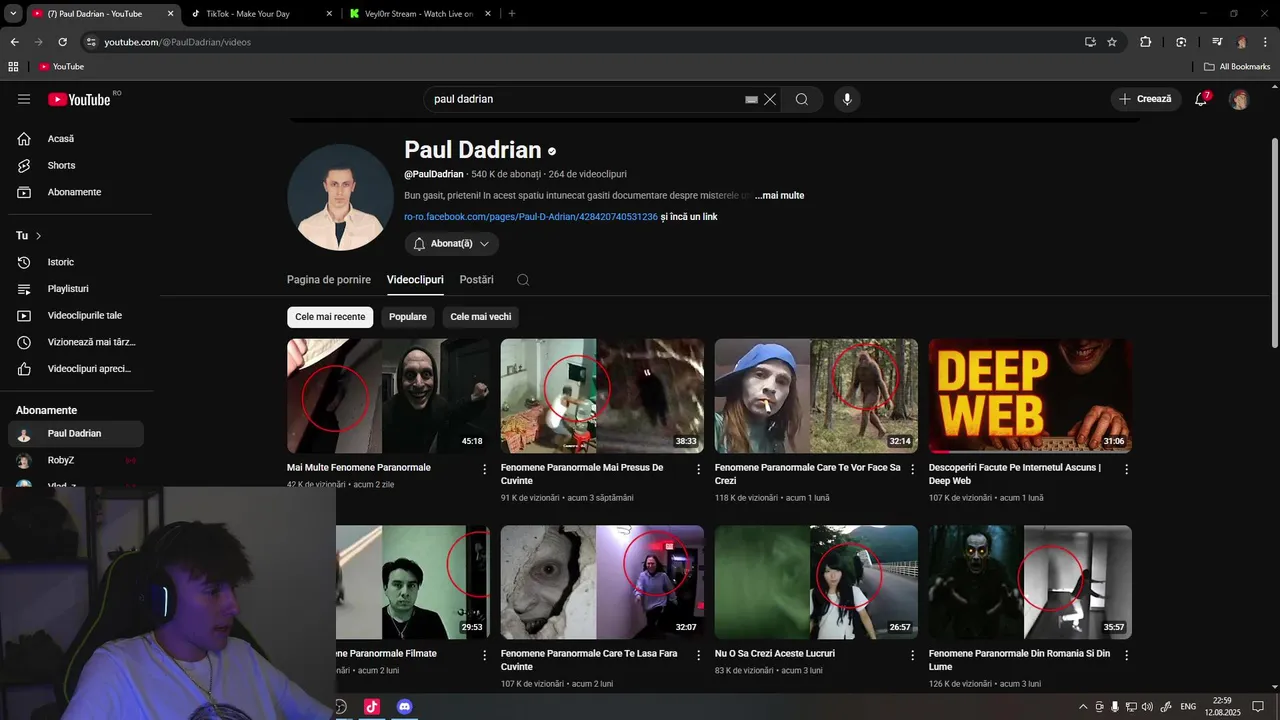Open options for Fenomene Paranormale Mai Presus De Cuvinte
Image resolution: width=1280 pixels, height=720 pixels.
click(699, 469)
